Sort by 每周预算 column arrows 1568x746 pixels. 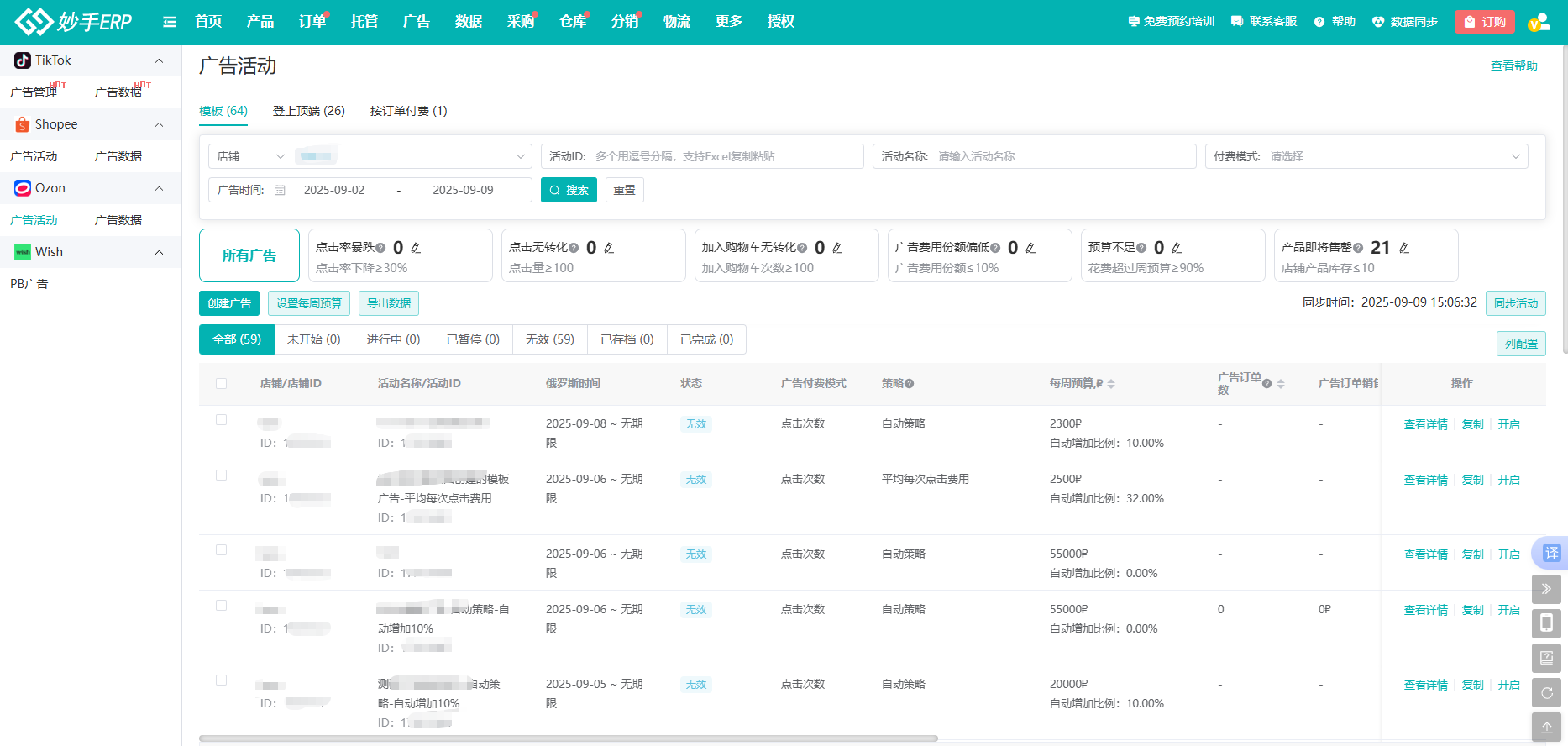click(1111, 384)
